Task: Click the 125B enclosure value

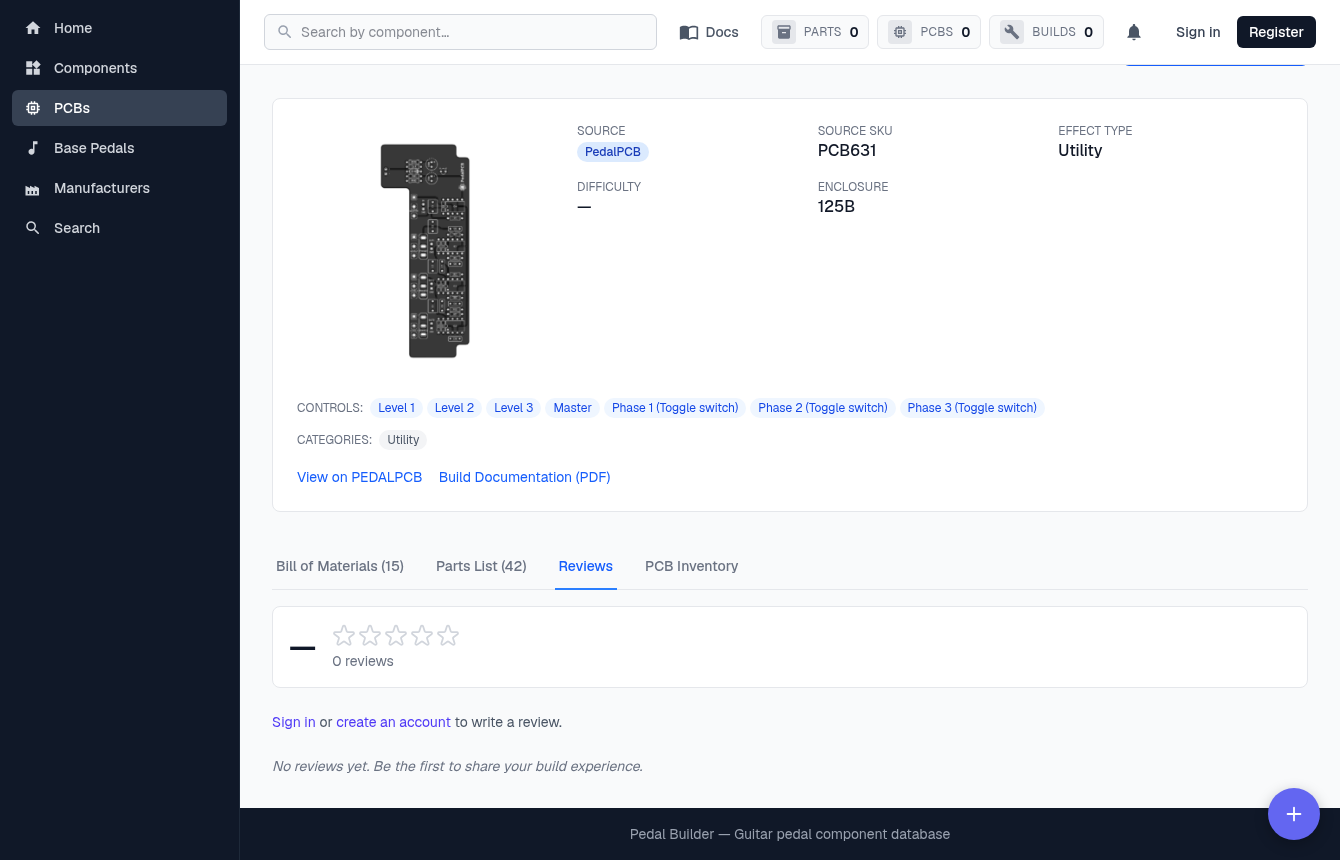Action: pos(836,207)
